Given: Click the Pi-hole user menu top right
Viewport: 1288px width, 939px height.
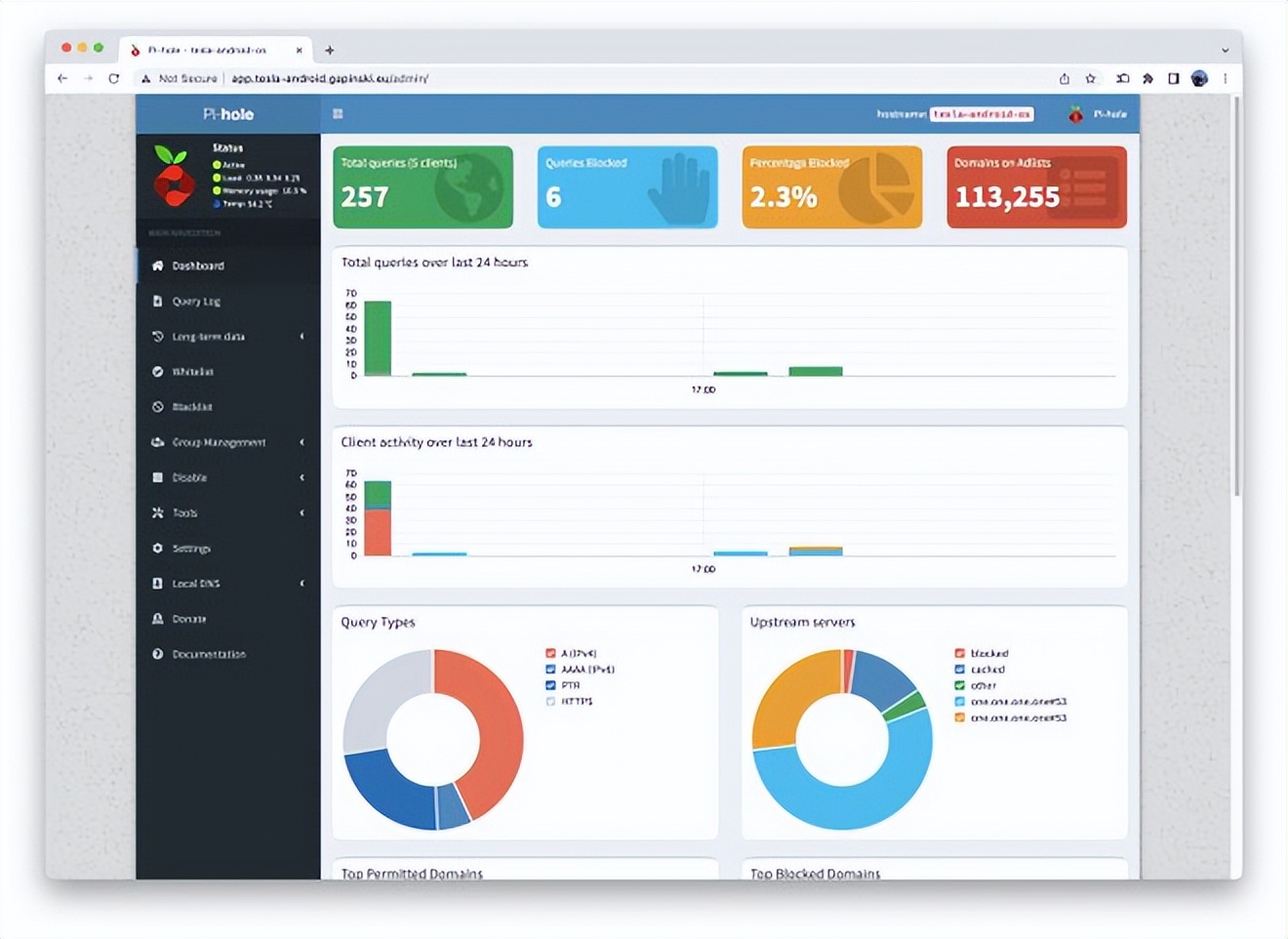Looking at the screenshot, I should pyautogui.click(x=1098, y=114).
